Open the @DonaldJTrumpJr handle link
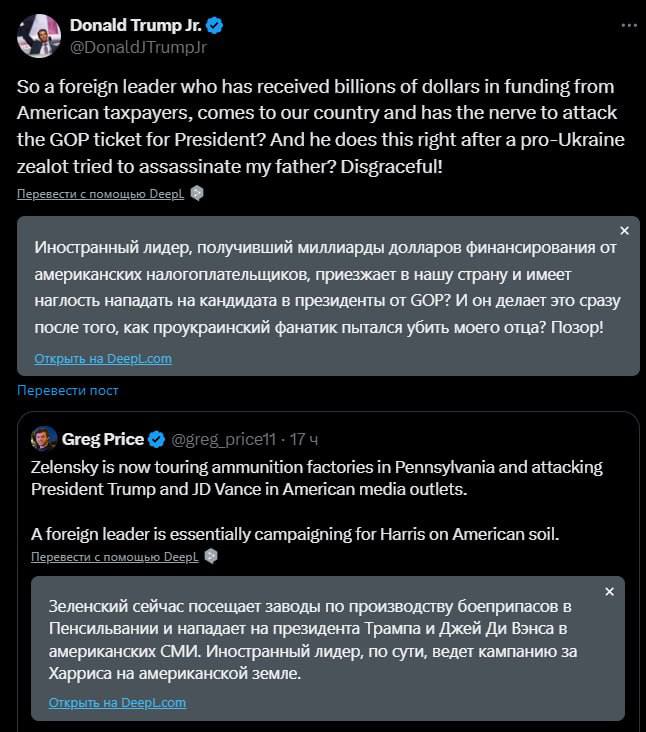The height and width of the screenshot is (732, 646). [x=138, y=46]
